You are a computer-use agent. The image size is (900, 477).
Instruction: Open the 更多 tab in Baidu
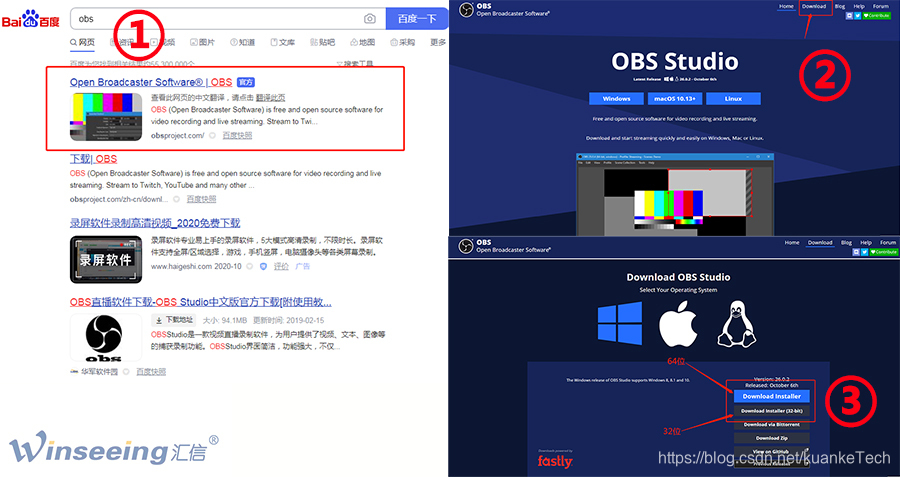tap(438, 42)
